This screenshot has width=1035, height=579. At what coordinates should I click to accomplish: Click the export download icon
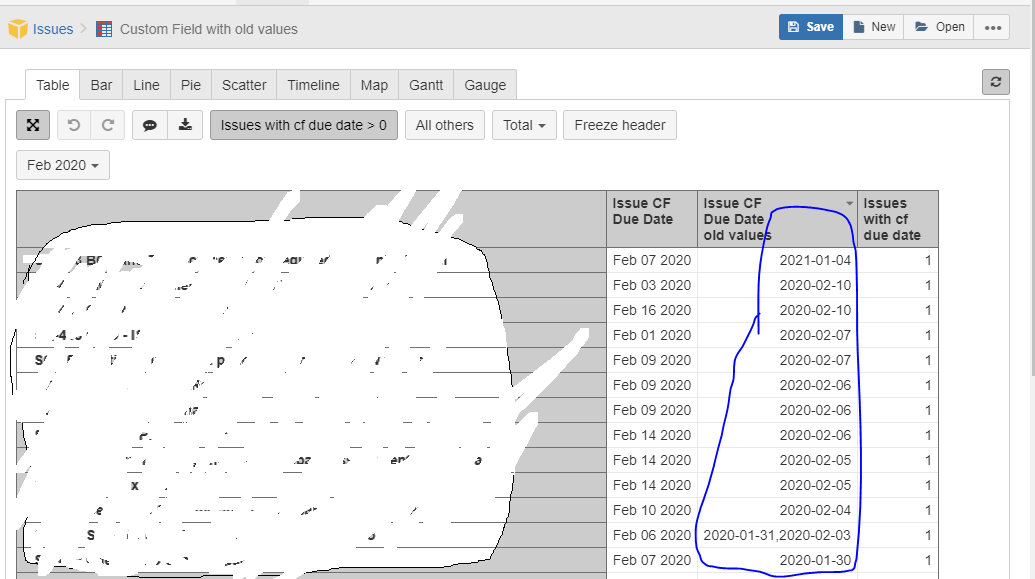click(x=185, y=125)
